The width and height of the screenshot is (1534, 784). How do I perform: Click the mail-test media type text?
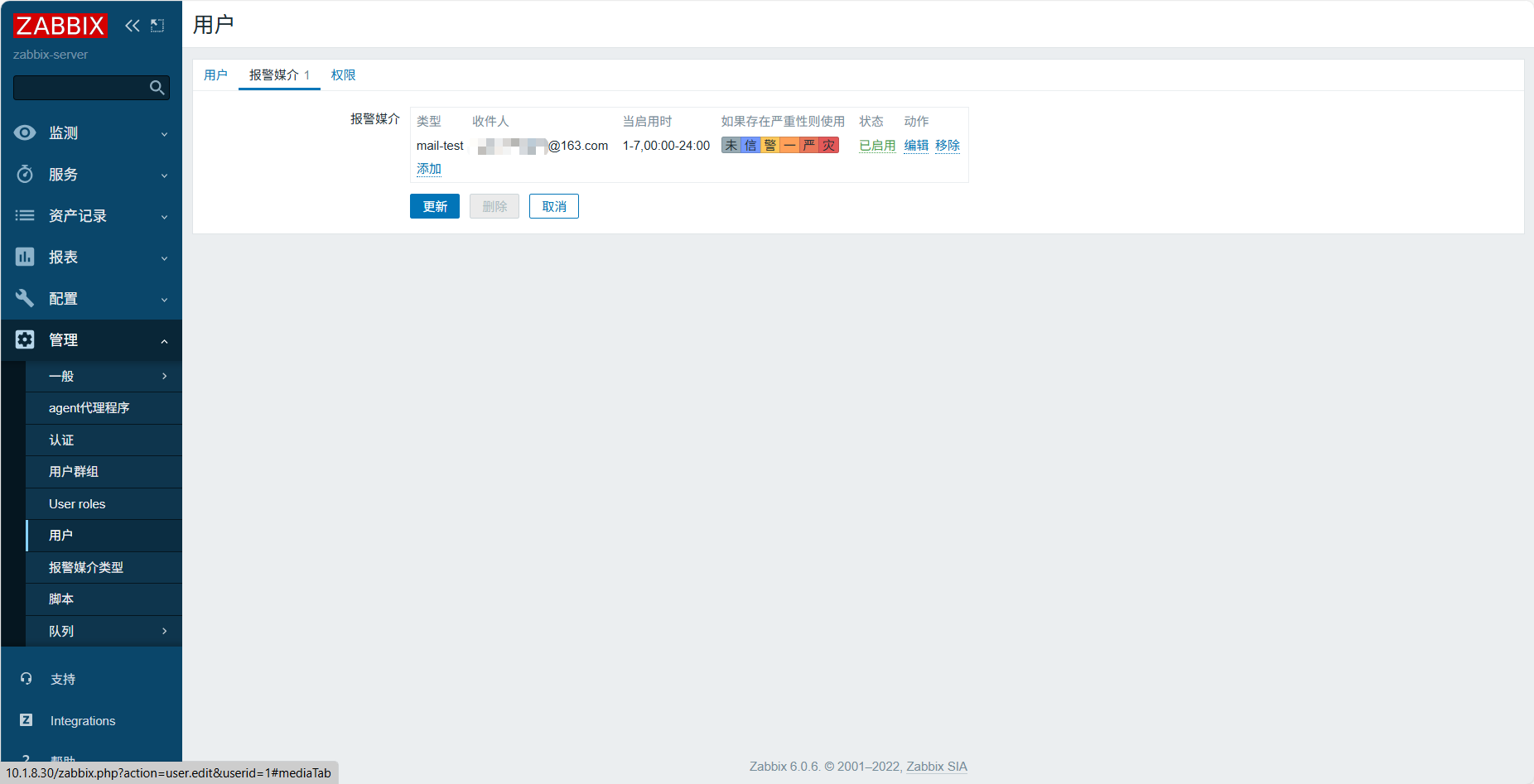440,146
